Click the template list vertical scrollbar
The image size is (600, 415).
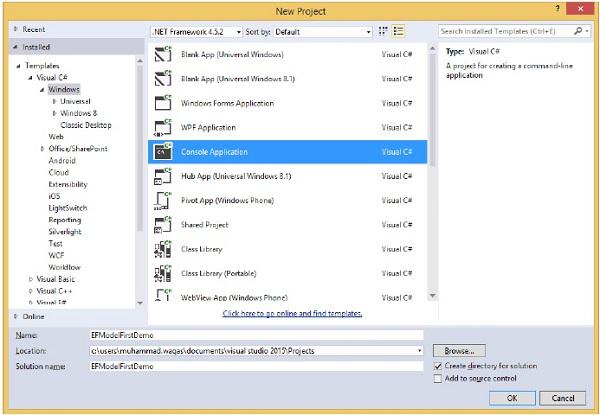pos(432,110)
